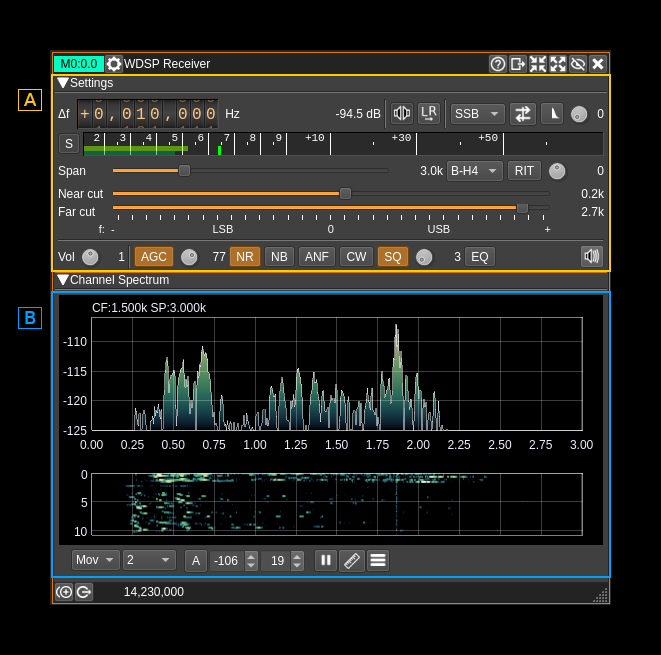Shrink the WDSP Receiver window
Screen dimensions: 661x655
538,64
